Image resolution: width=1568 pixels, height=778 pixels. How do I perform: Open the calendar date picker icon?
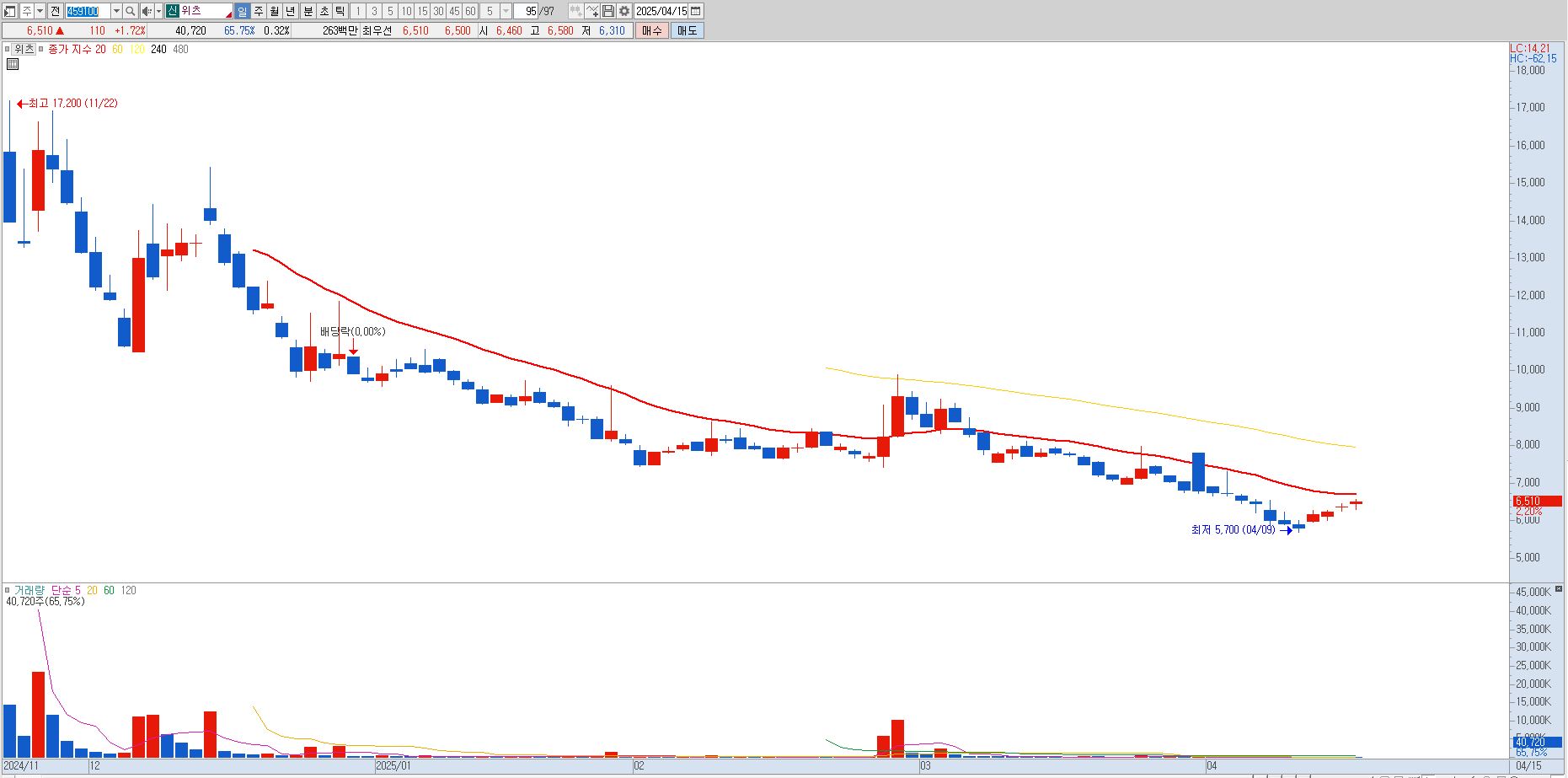[x=696, y=11]
